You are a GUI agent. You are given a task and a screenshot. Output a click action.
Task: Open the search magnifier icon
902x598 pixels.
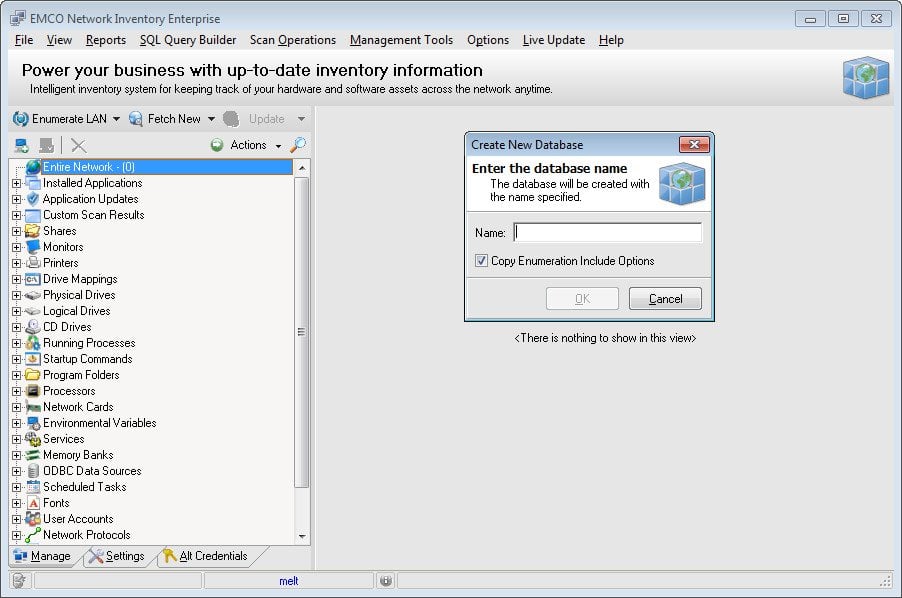pyautogui.click(x=297, y=144)
